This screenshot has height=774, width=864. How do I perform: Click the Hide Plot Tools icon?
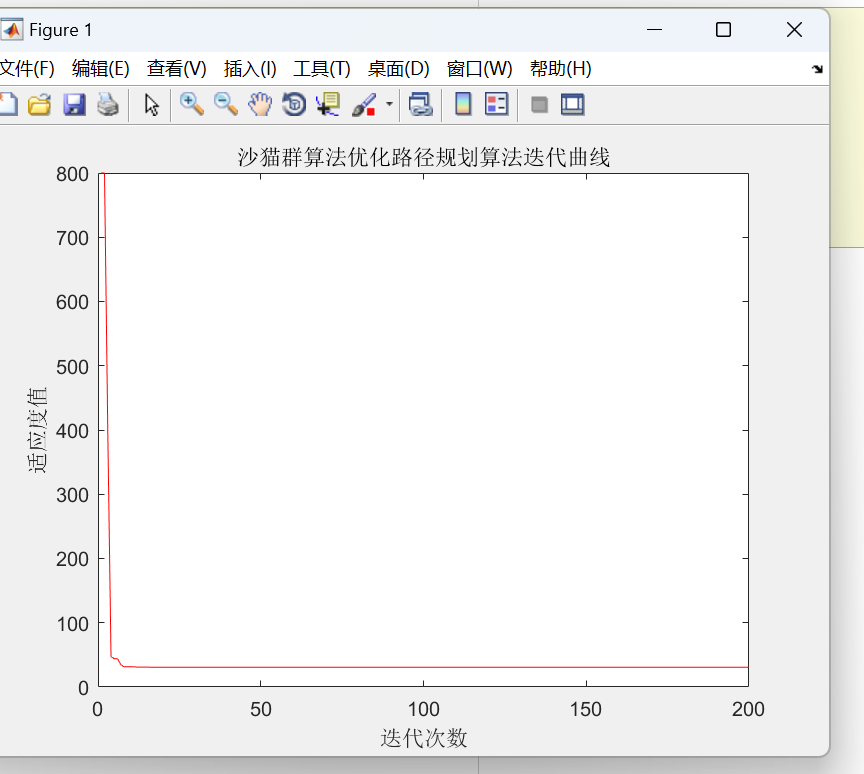click(x=539, y=104)
